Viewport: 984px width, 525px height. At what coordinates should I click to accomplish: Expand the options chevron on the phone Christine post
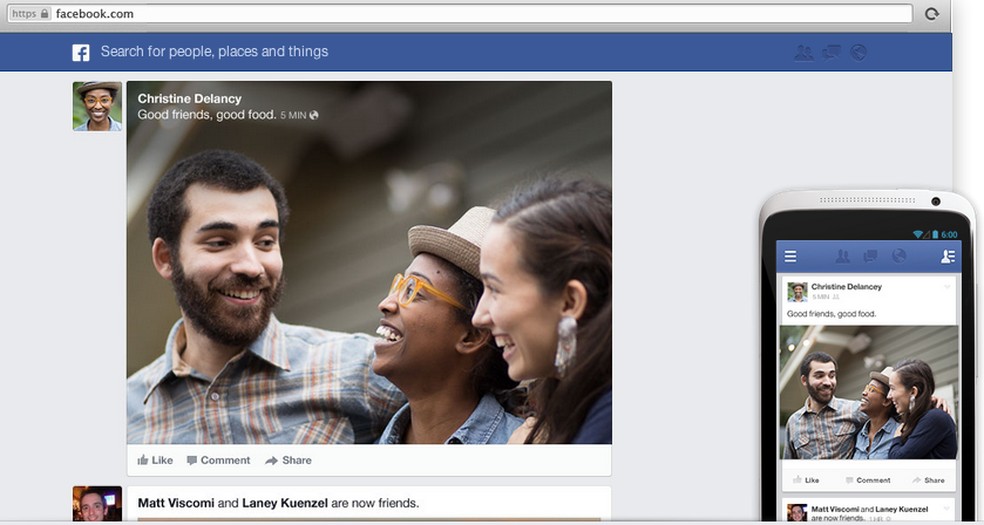click(947, 287)
